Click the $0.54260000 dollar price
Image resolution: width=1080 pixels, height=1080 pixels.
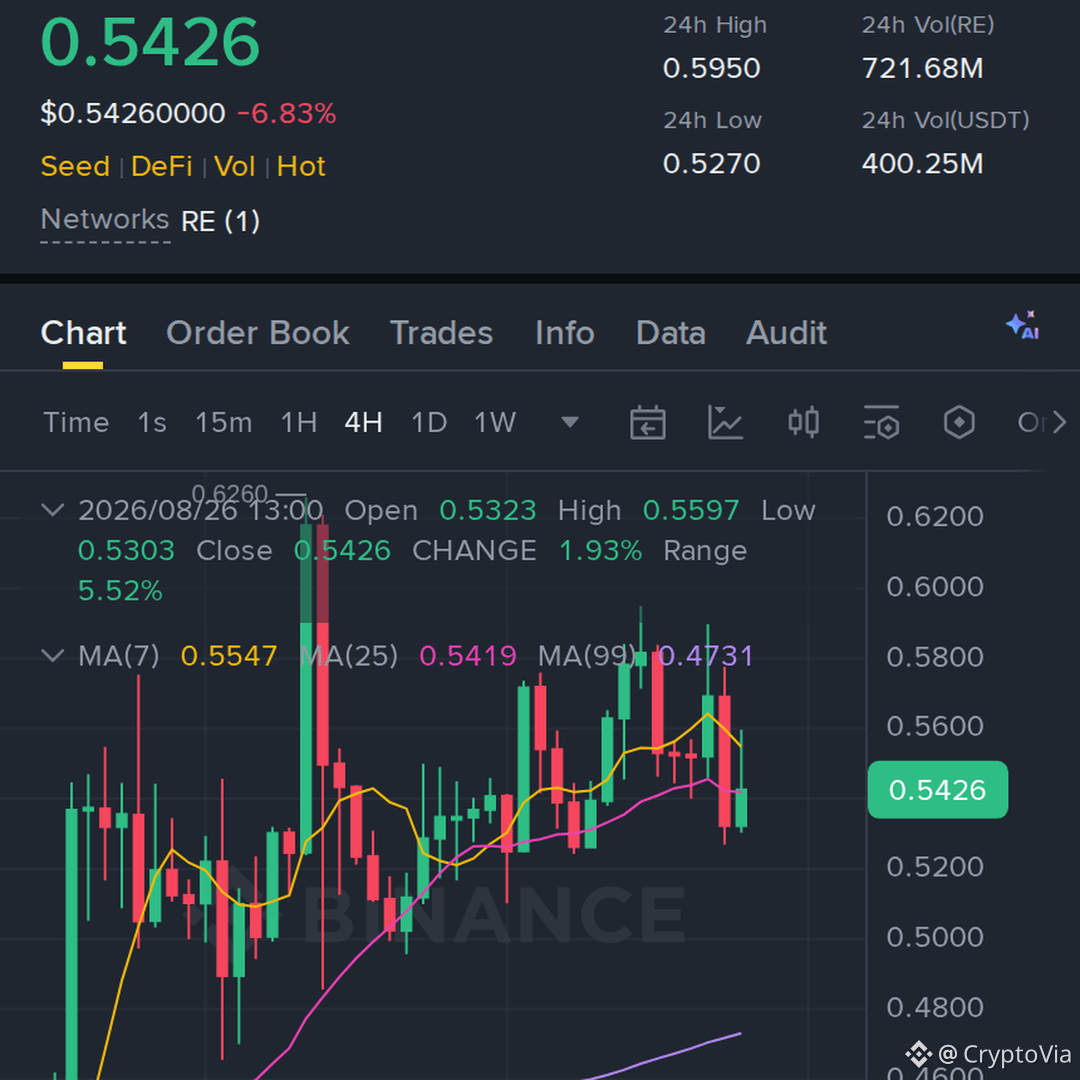pos(133,113)
